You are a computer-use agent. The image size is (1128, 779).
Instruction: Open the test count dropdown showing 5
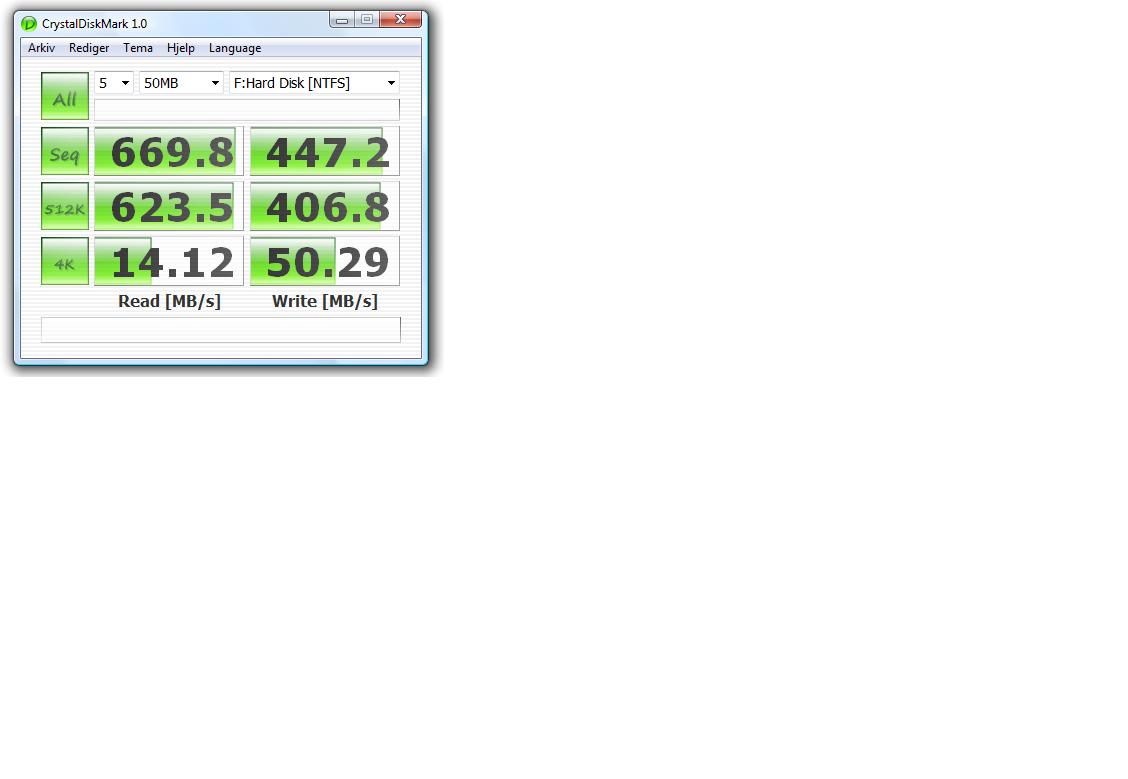pos(114,83)
